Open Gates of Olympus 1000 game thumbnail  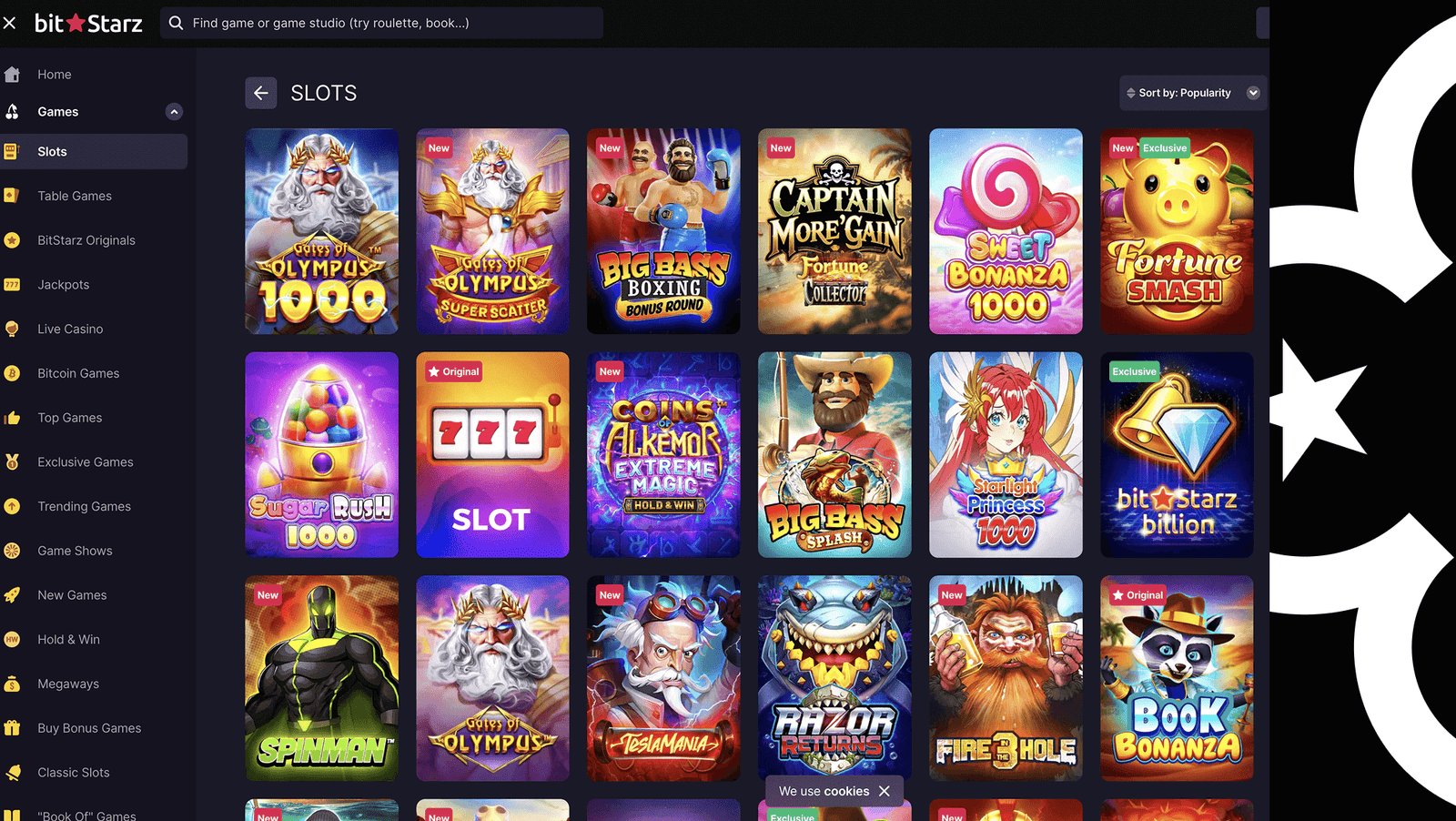(x=321, y=231)
